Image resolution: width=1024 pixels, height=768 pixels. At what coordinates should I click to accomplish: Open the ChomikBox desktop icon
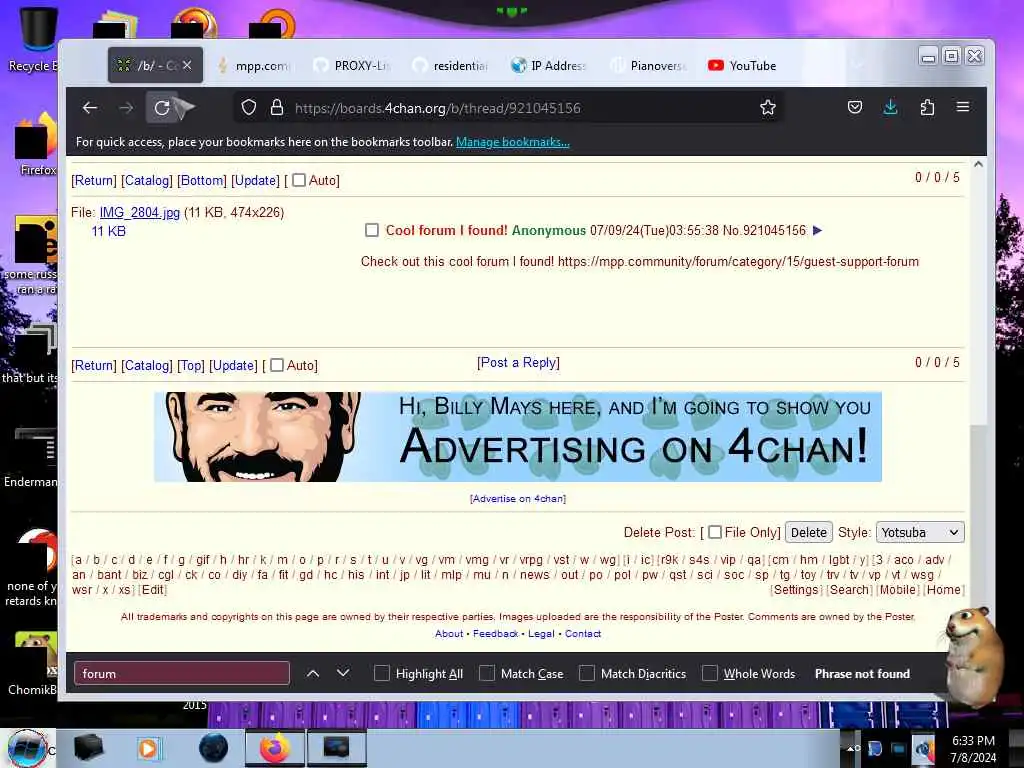tap(33, 663)
